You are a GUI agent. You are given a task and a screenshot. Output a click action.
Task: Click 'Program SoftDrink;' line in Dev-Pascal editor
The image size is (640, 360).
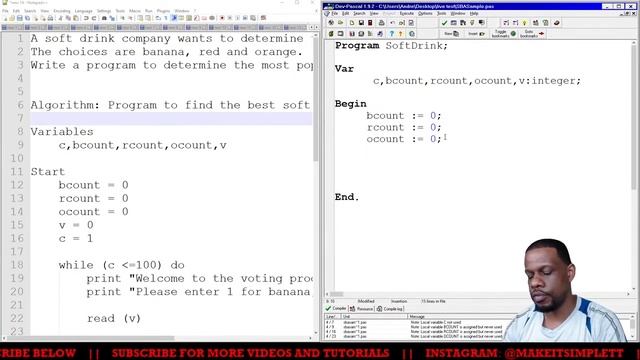pyautogui.click(x=391, y=46)
